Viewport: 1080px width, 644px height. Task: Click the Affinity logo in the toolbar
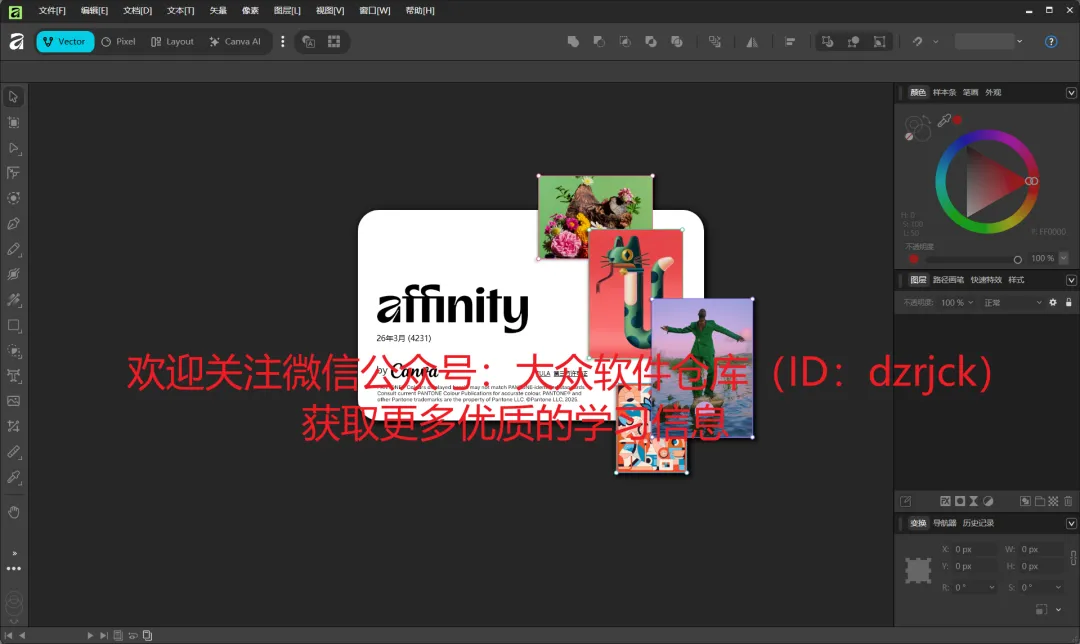17,42
